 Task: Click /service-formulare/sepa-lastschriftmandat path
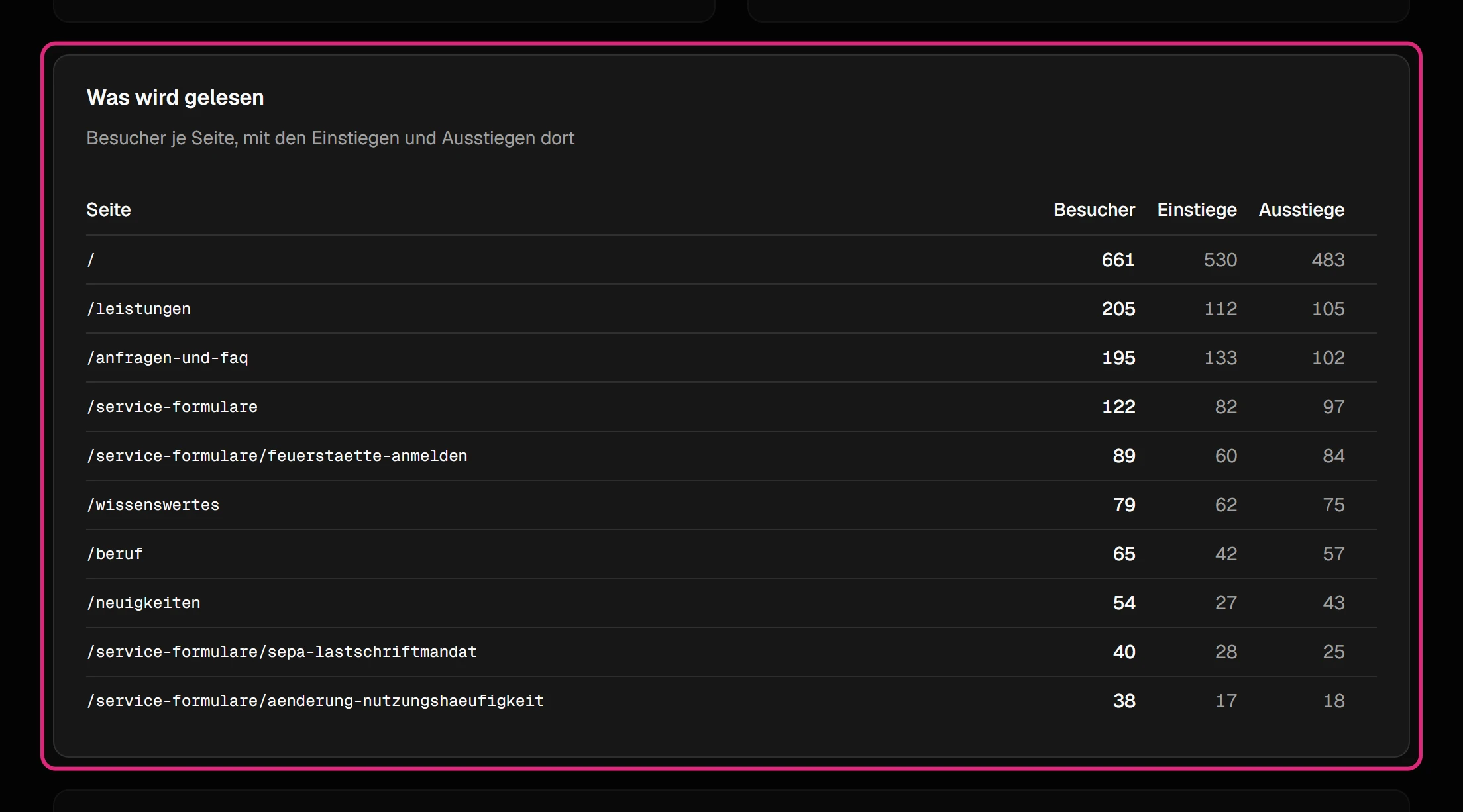click(282, 652)
